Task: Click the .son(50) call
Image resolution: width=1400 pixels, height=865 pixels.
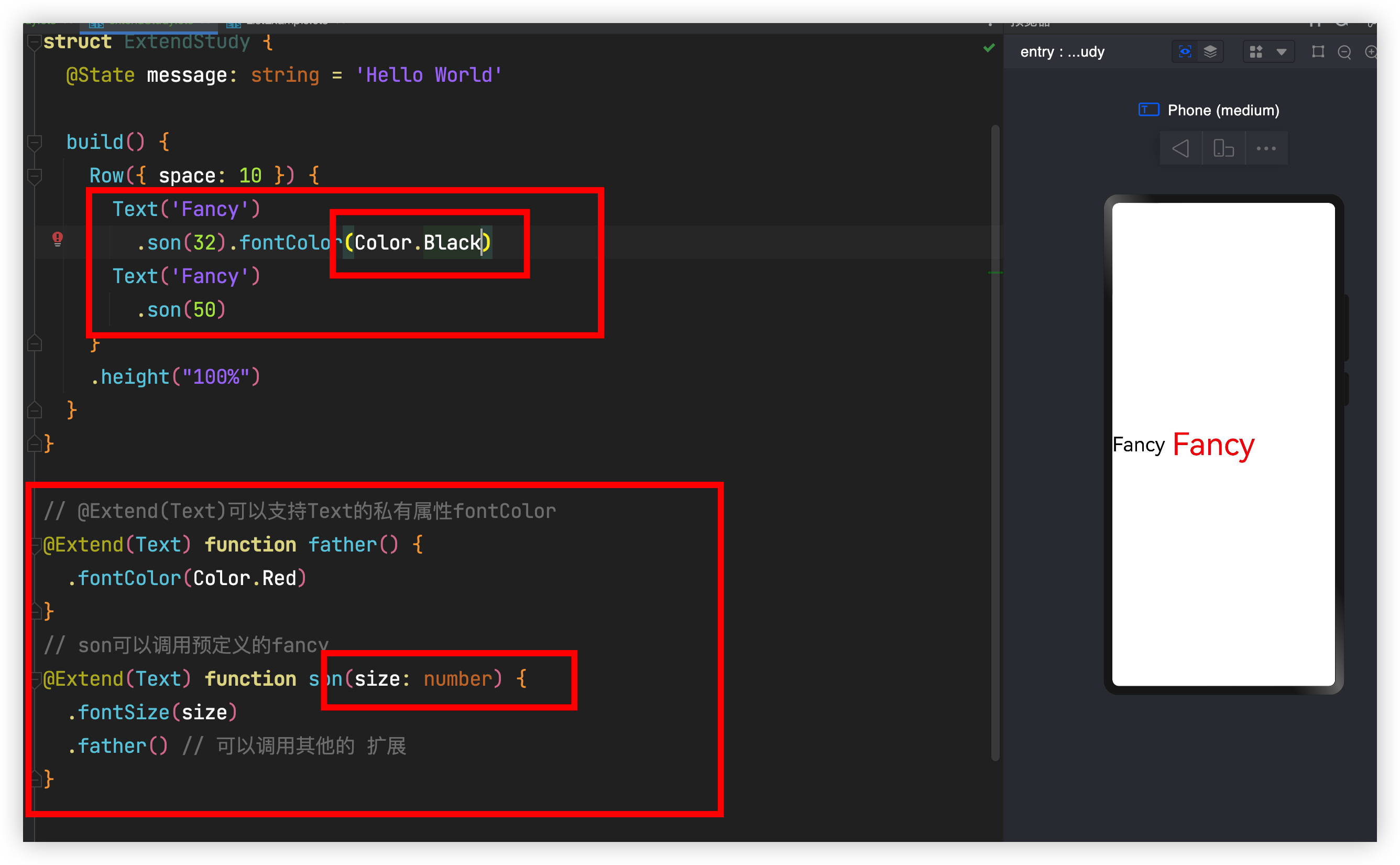Action: (x=181, y=310)
